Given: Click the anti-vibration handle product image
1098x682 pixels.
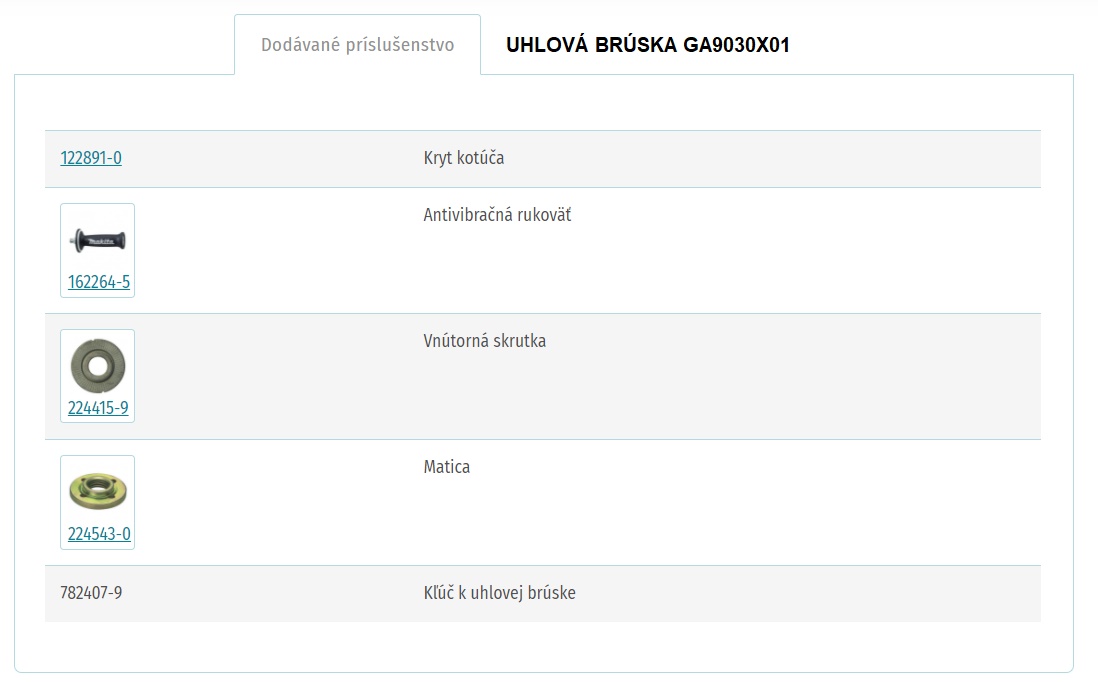Looking at the screenshot, I should (x=98, y=241).
